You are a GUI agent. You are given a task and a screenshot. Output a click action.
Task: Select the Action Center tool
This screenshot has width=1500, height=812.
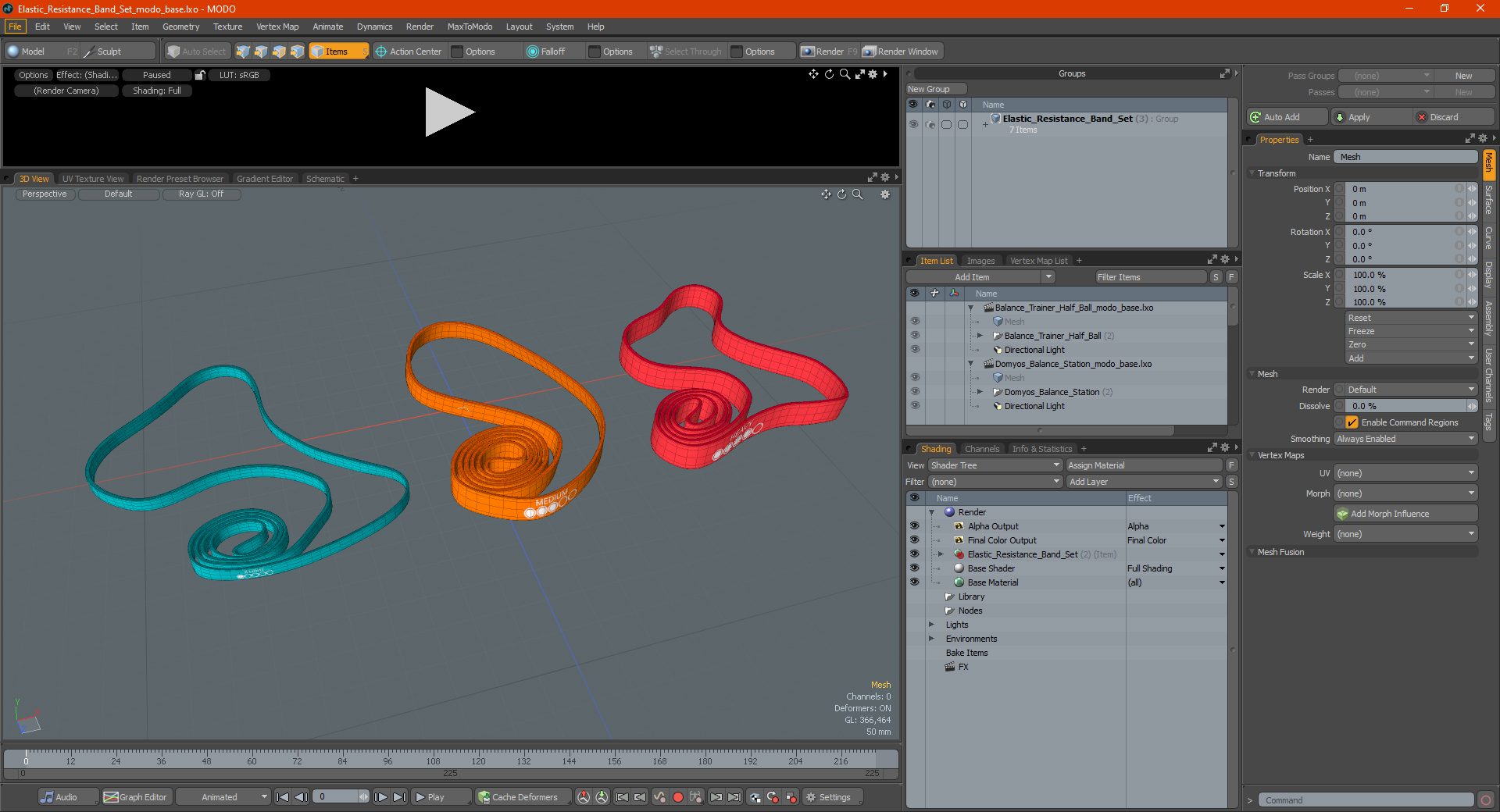[x=408, y=52]
